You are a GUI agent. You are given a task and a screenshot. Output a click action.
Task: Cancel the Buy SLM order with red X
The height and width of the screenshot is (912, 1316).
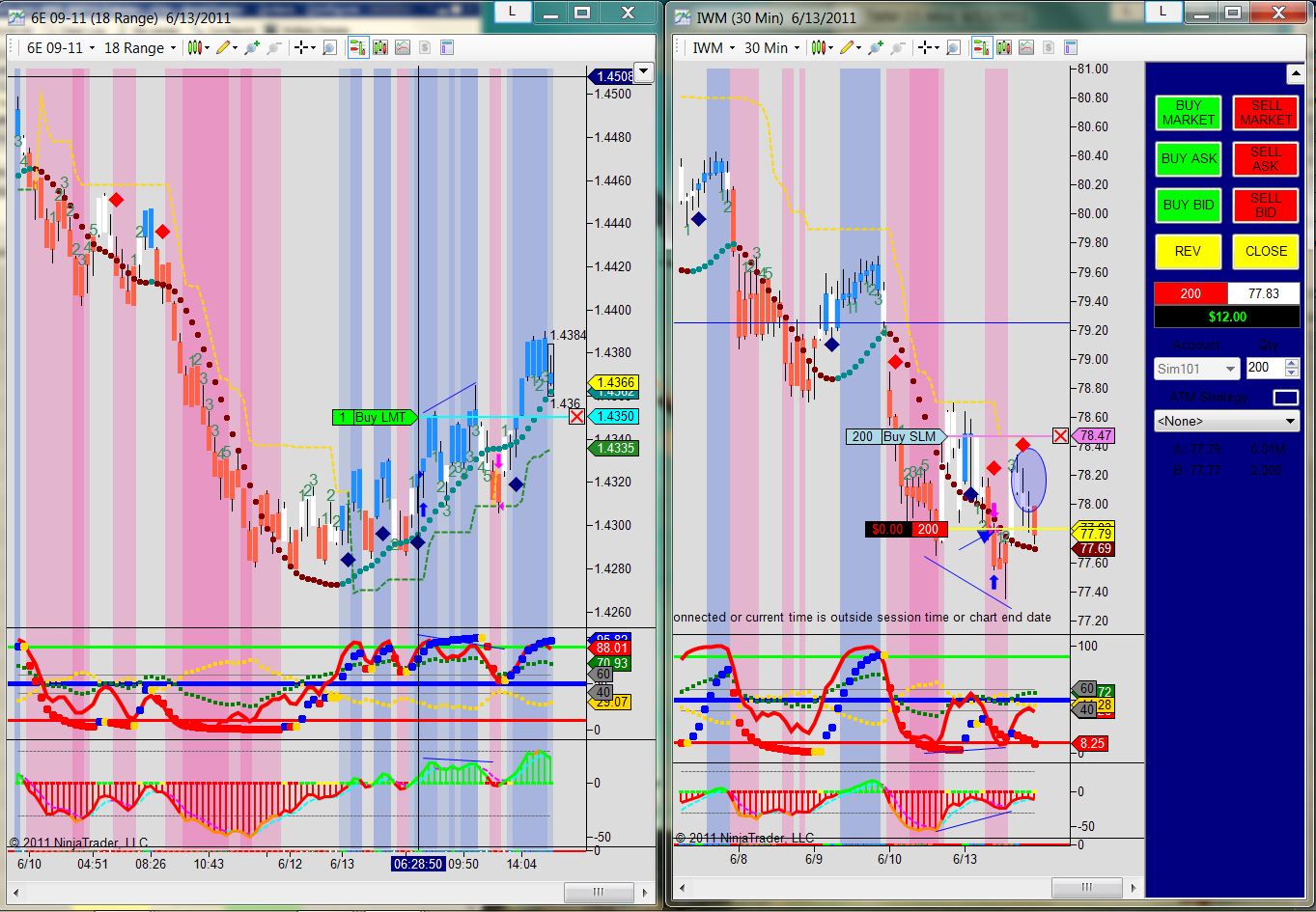coord(1060,435)
